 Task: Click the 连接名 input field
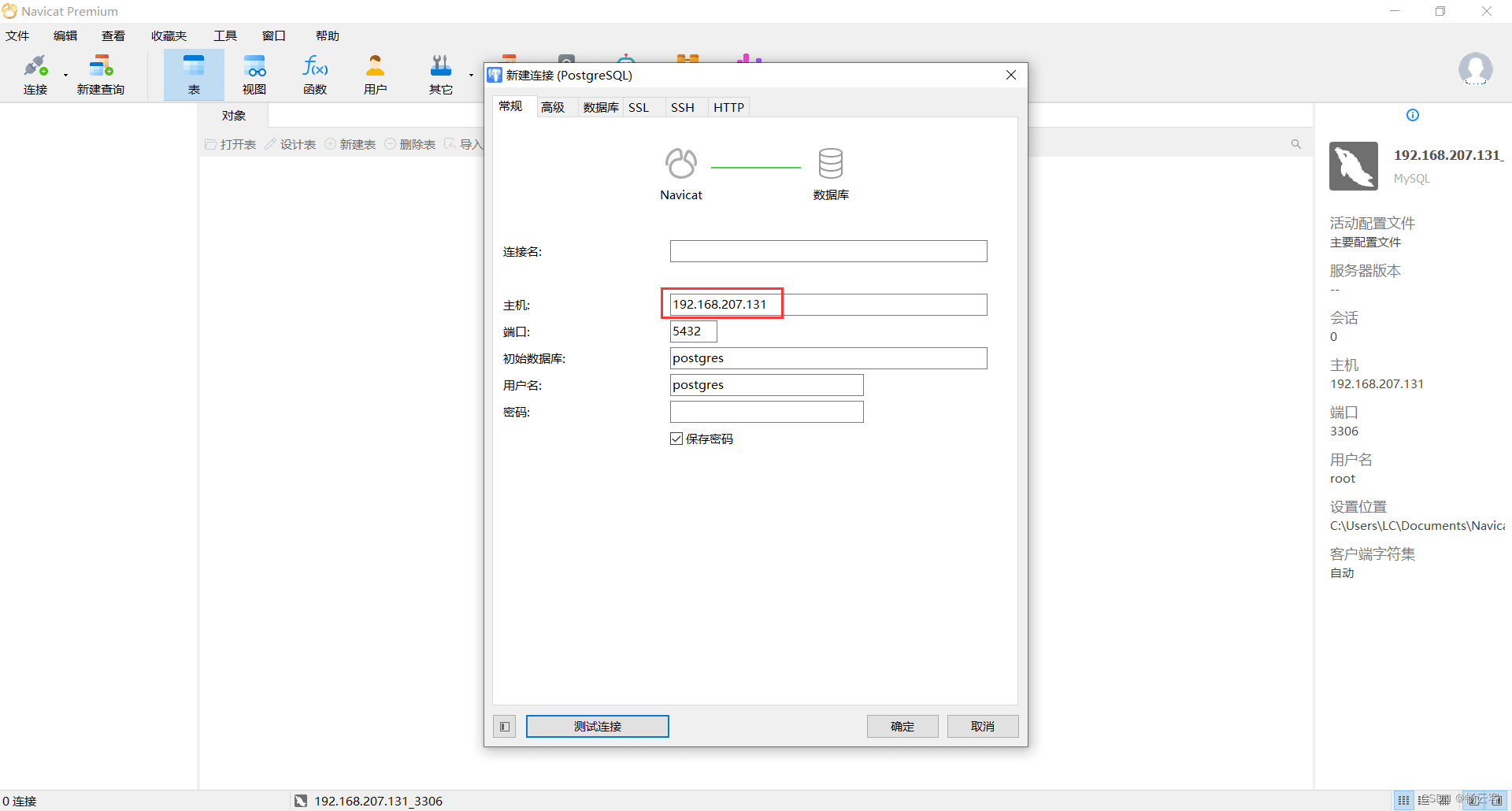pos(828,251)
